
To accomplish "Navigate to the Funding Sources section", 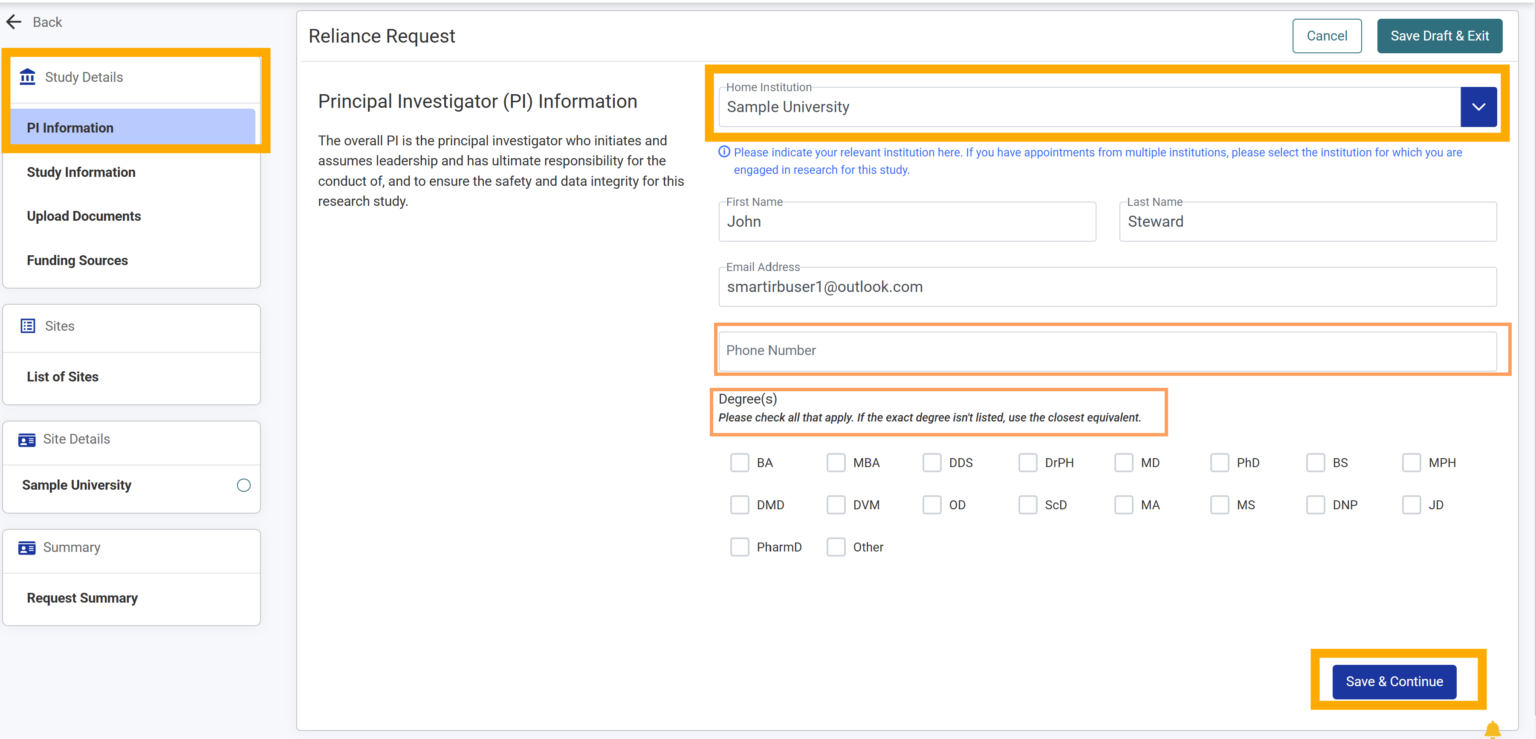I will point(77,260).
